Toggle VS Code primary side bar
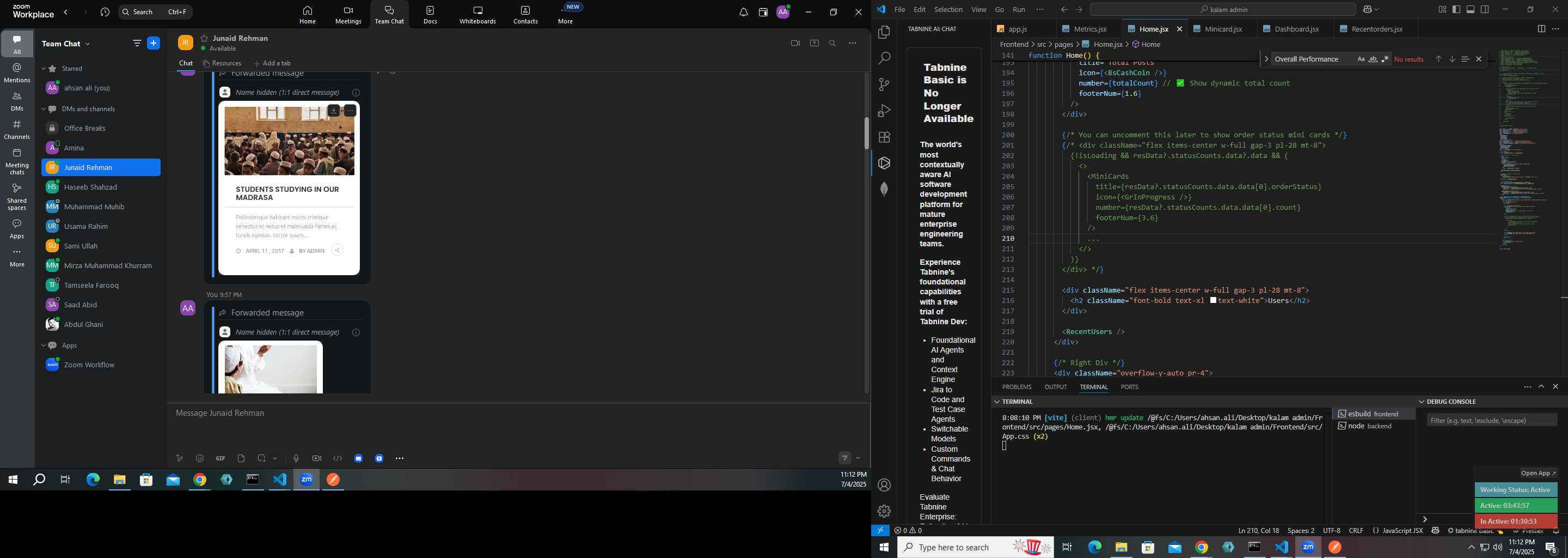 [1456, 10]
